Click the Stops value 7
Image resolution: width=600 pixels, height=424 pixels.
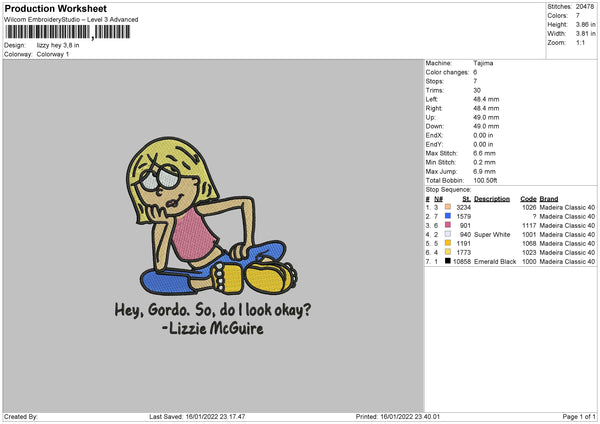(475, 81)
